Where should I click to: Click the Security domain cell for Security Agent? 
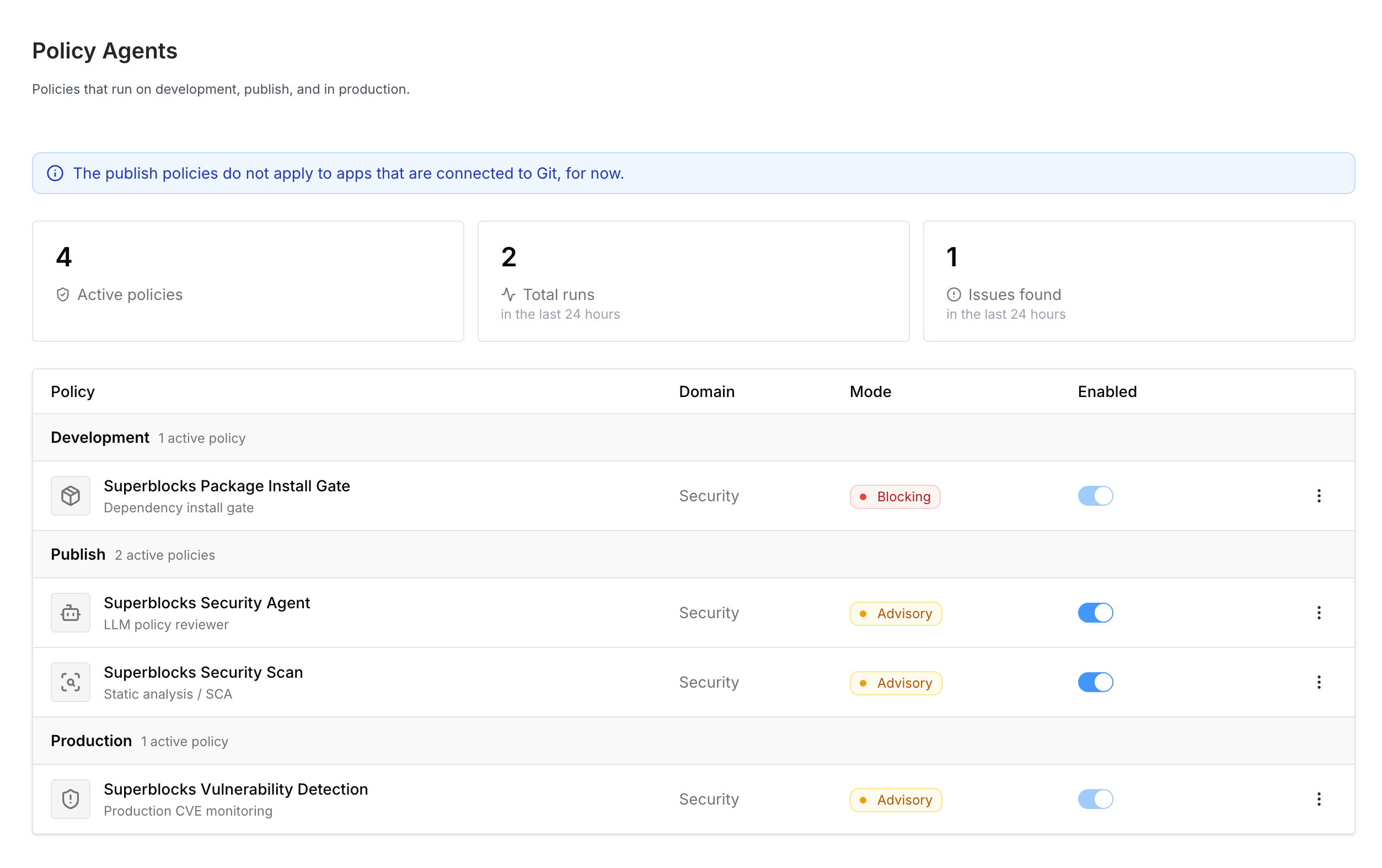coord(709,613)
